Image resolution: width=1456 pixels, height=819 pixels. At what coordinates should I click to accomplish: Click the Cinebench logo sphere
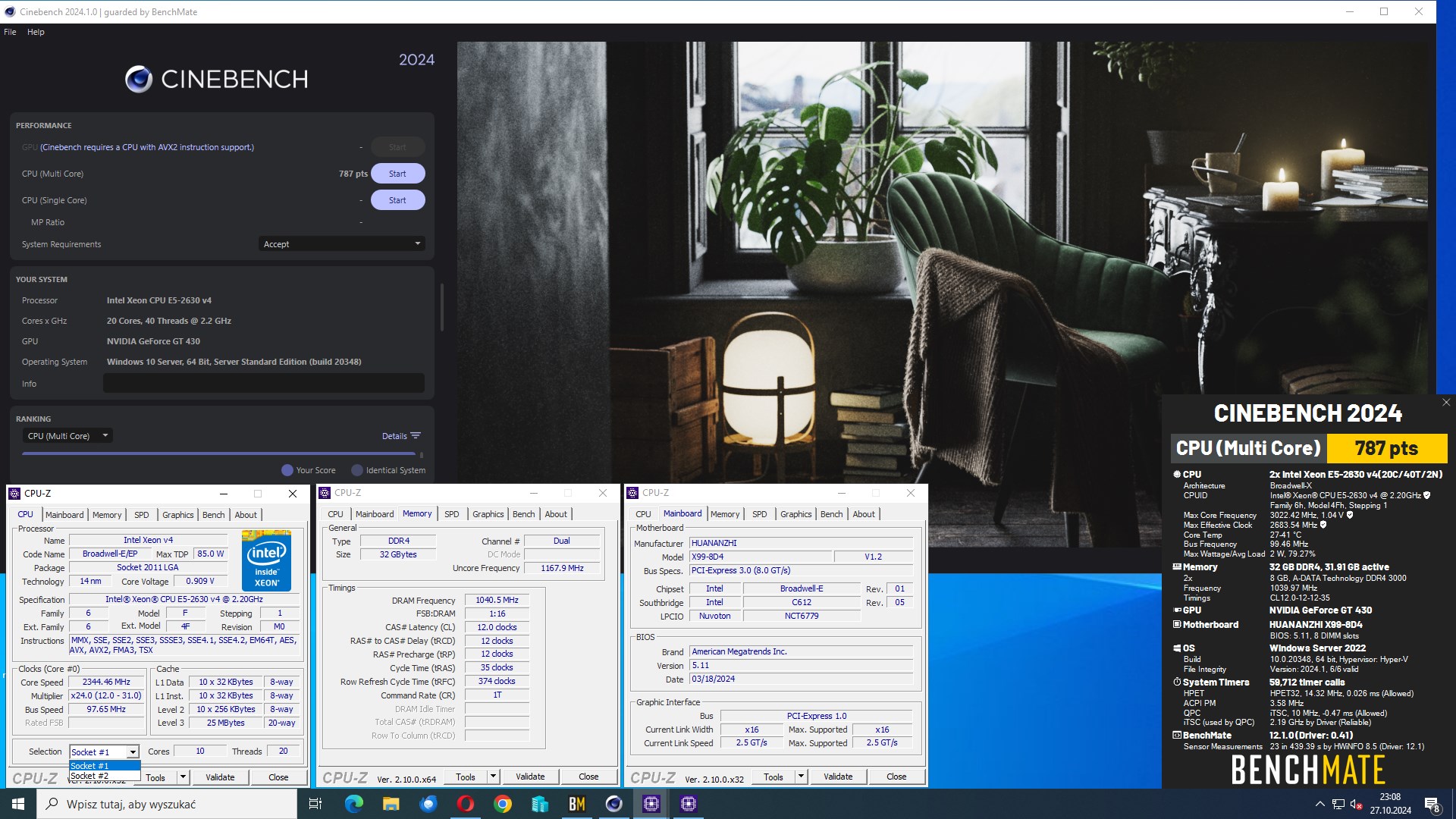pyautogui.click(x=139, y=79)
